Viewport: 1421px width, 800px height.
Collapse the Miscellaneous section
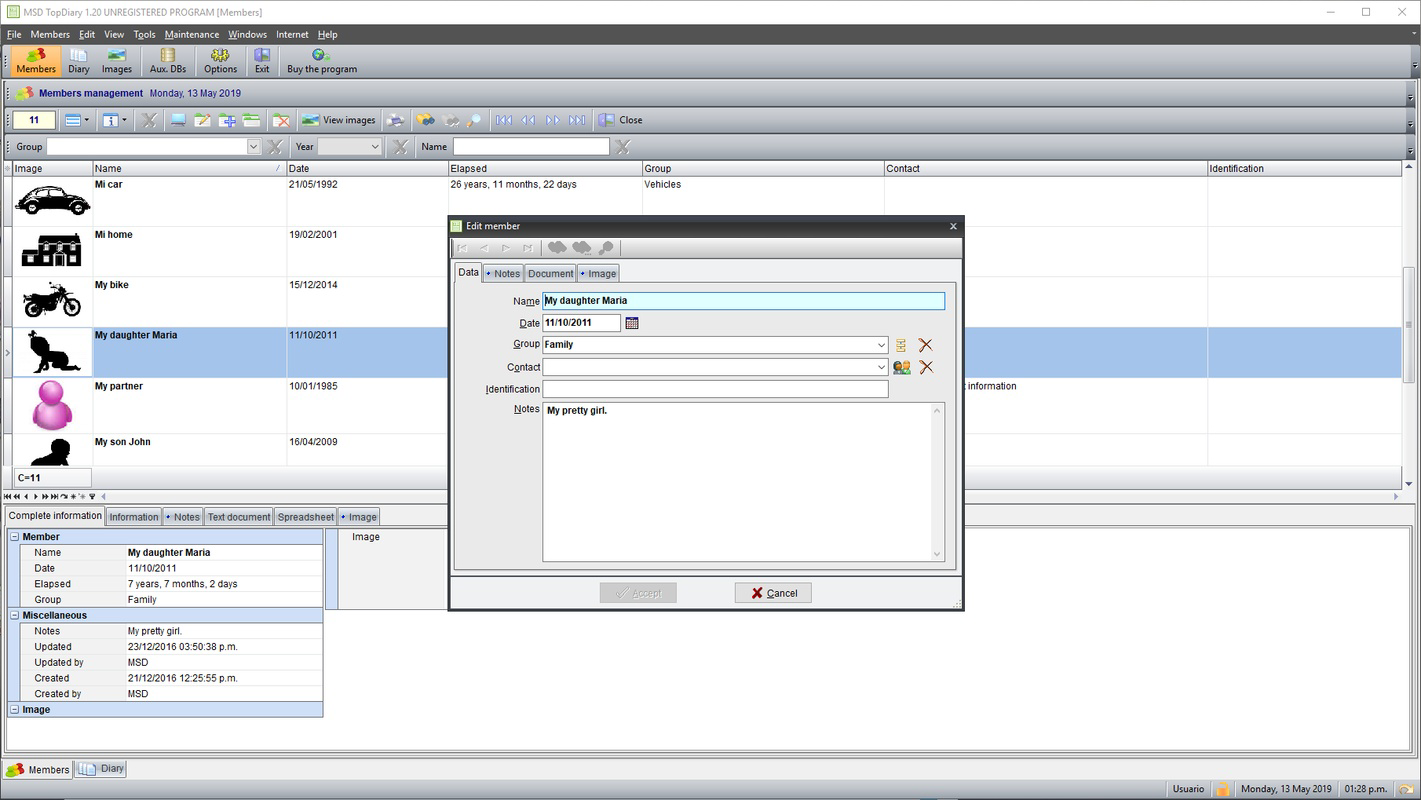[x=15, y=615]
